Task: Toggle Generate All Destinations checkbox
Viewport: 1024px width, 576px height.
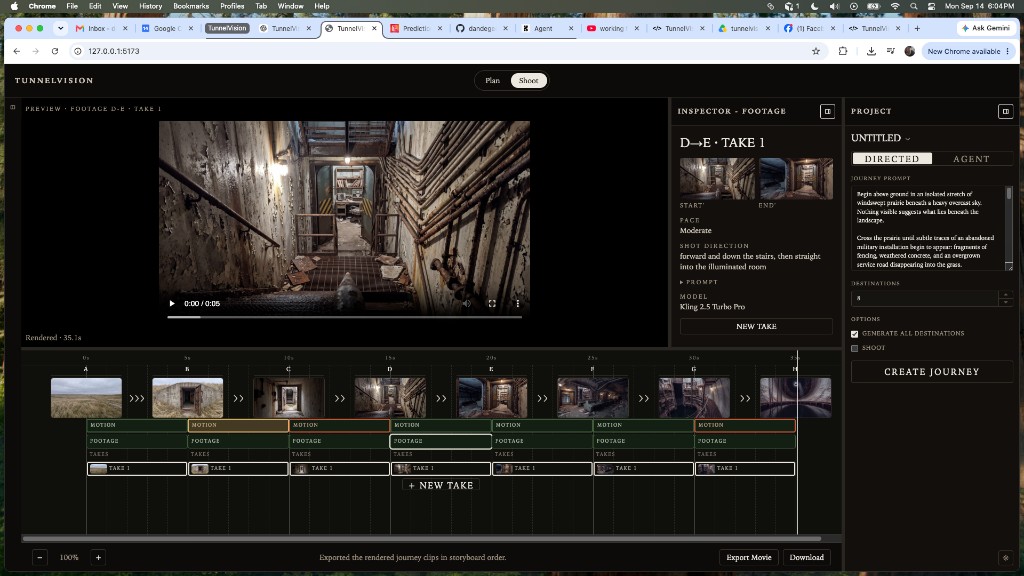Action: pos(854,334)
